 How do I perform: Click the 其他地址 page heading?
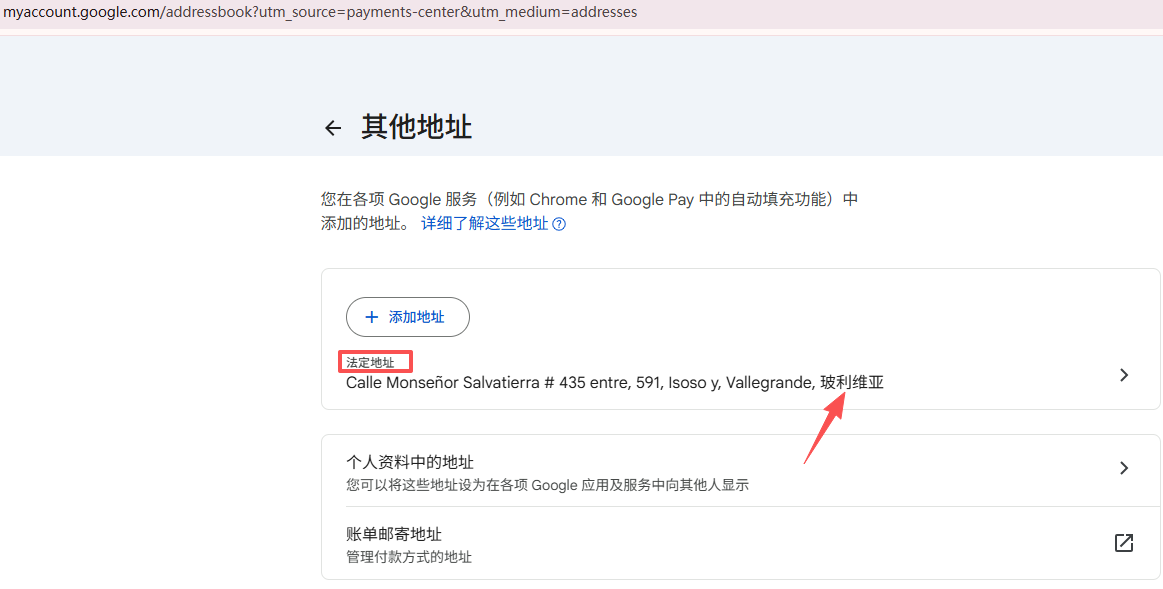coord(416,127)
